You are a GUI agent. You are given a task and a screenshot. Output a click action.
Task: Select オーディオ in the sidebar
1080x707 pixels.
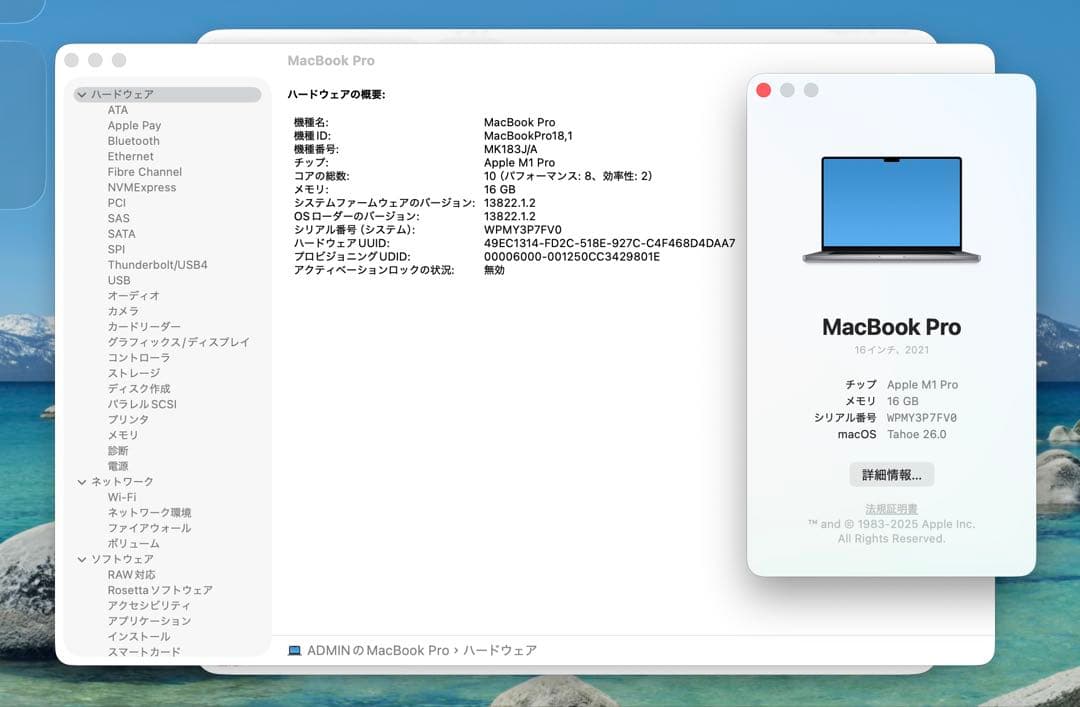(134, 296)
